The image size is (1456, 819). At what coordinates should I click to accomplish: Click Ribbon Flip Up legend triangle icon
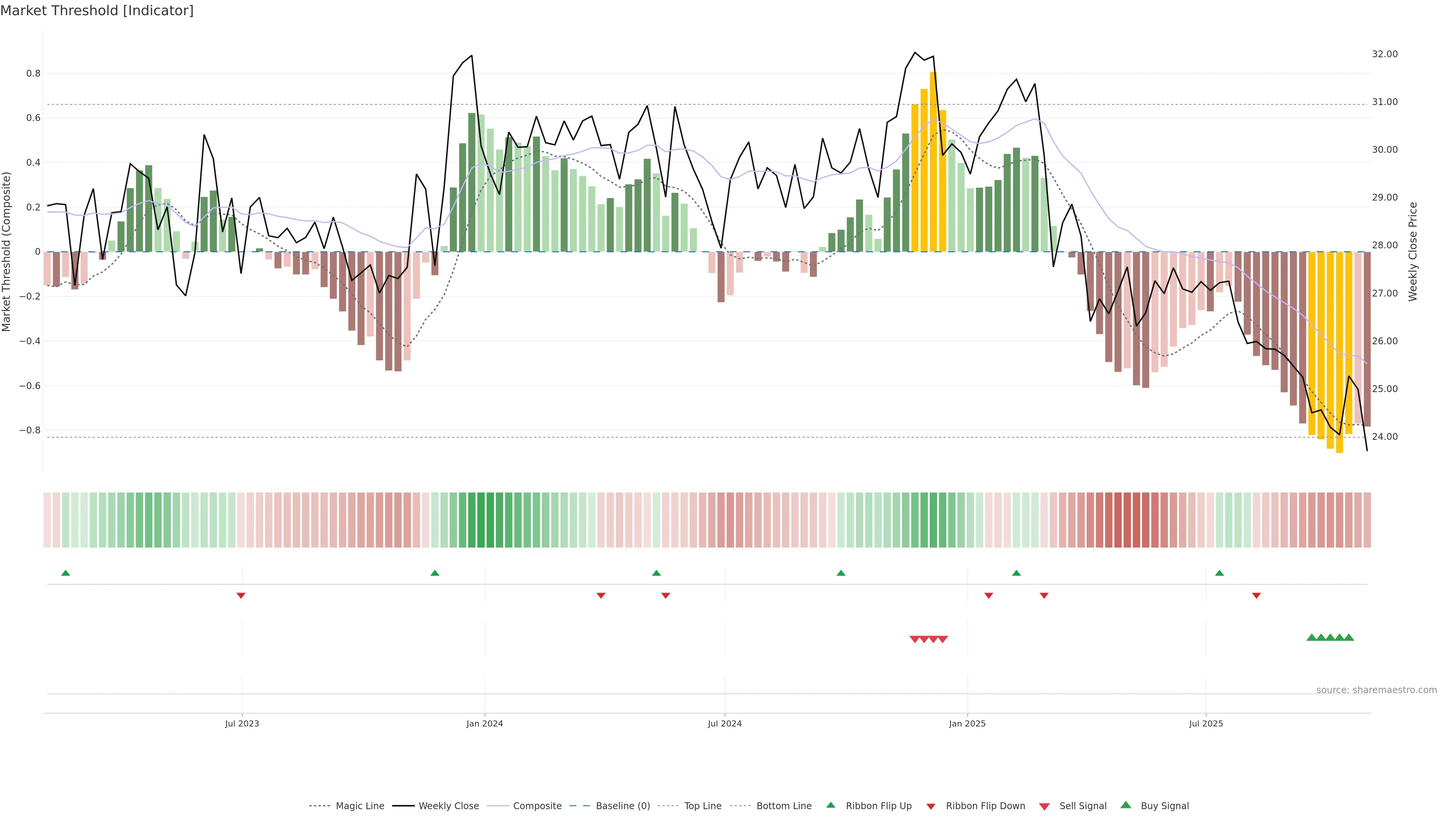(x=830, y=805)
